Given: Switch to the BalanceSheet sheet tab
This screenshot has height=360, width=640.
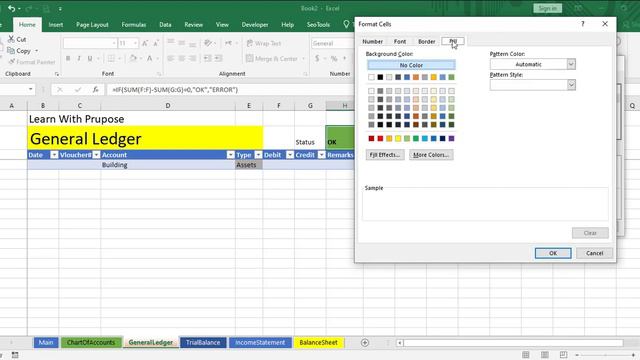Looking at the screenshot, I should [318, 342].
